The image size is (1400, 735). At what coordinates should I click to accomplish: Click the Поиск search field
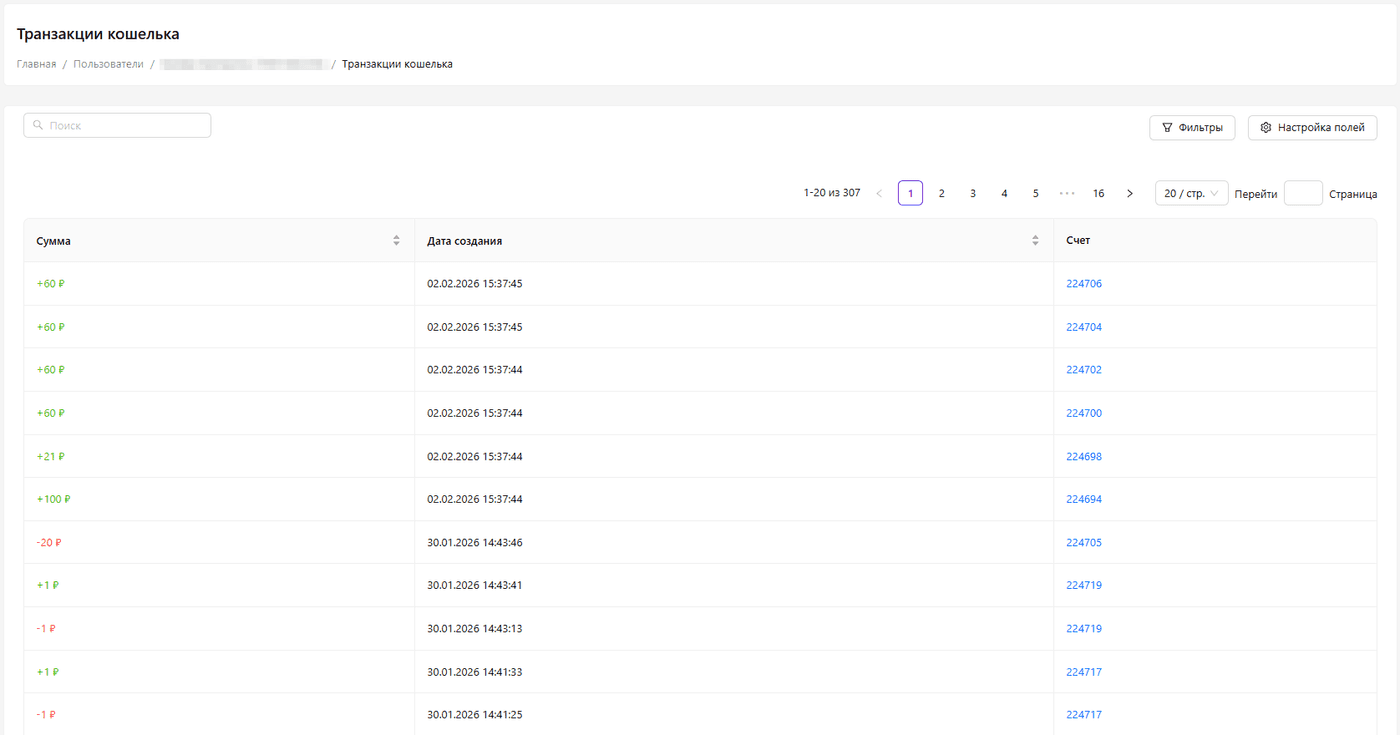pos(117,126)
